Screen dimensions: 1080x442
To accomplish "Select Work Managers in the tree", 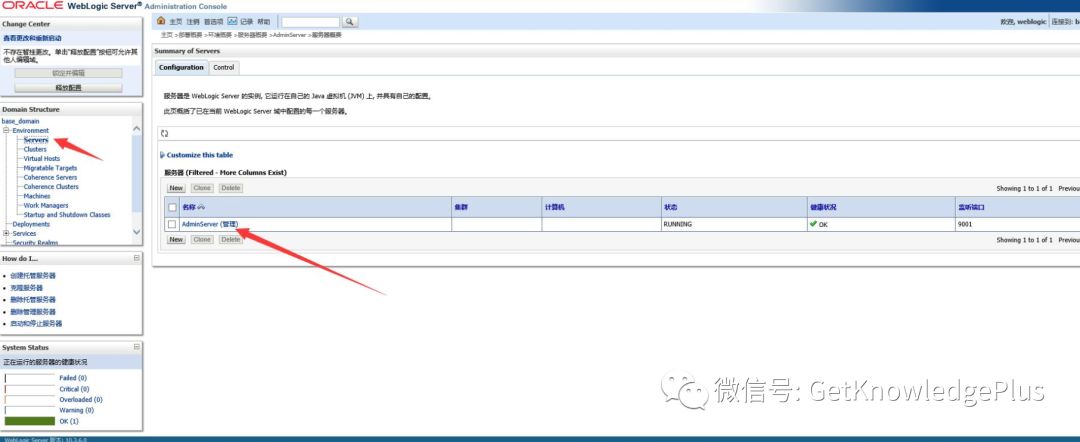I will (x=46, y=205).
